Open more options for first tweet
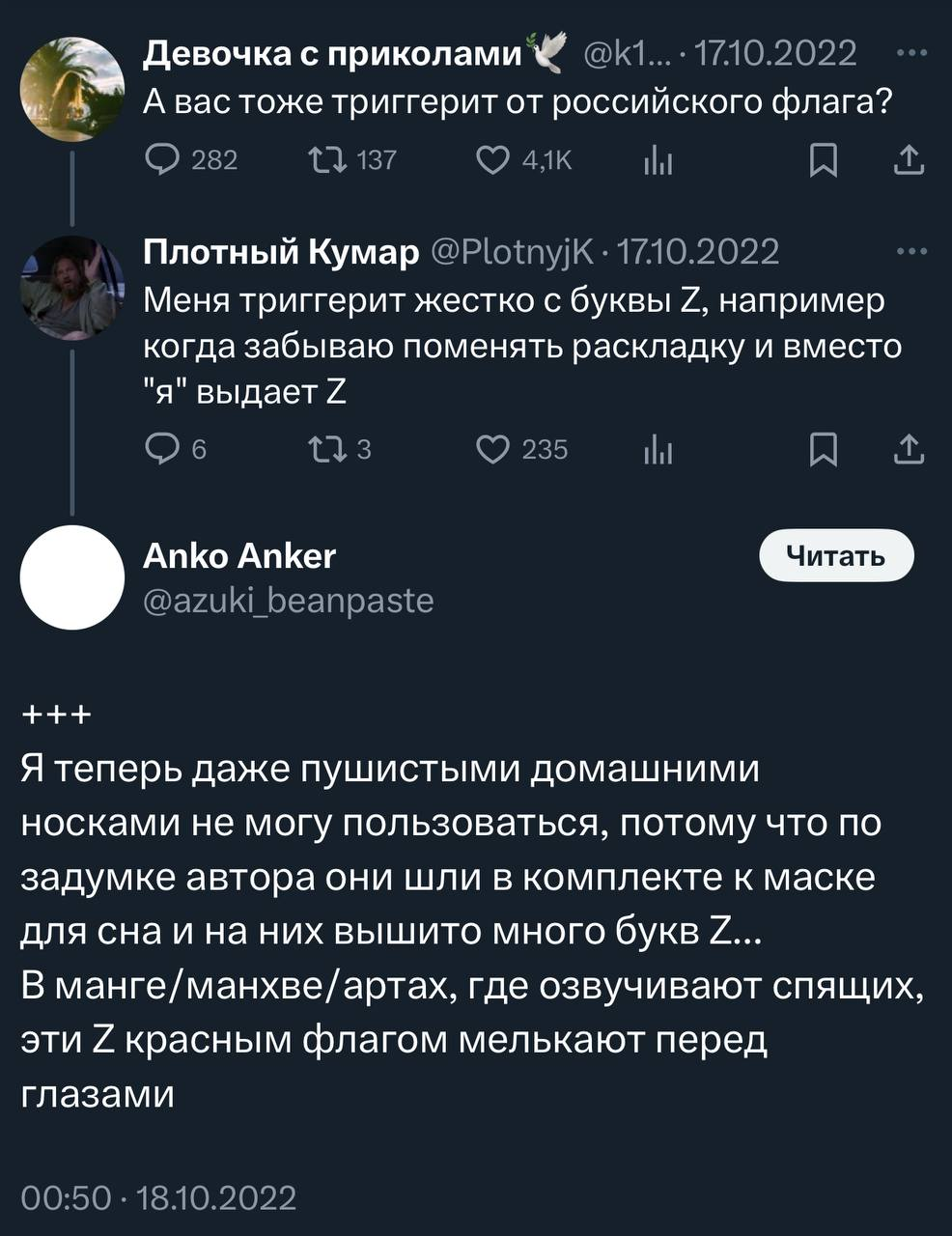 (911, 53)
